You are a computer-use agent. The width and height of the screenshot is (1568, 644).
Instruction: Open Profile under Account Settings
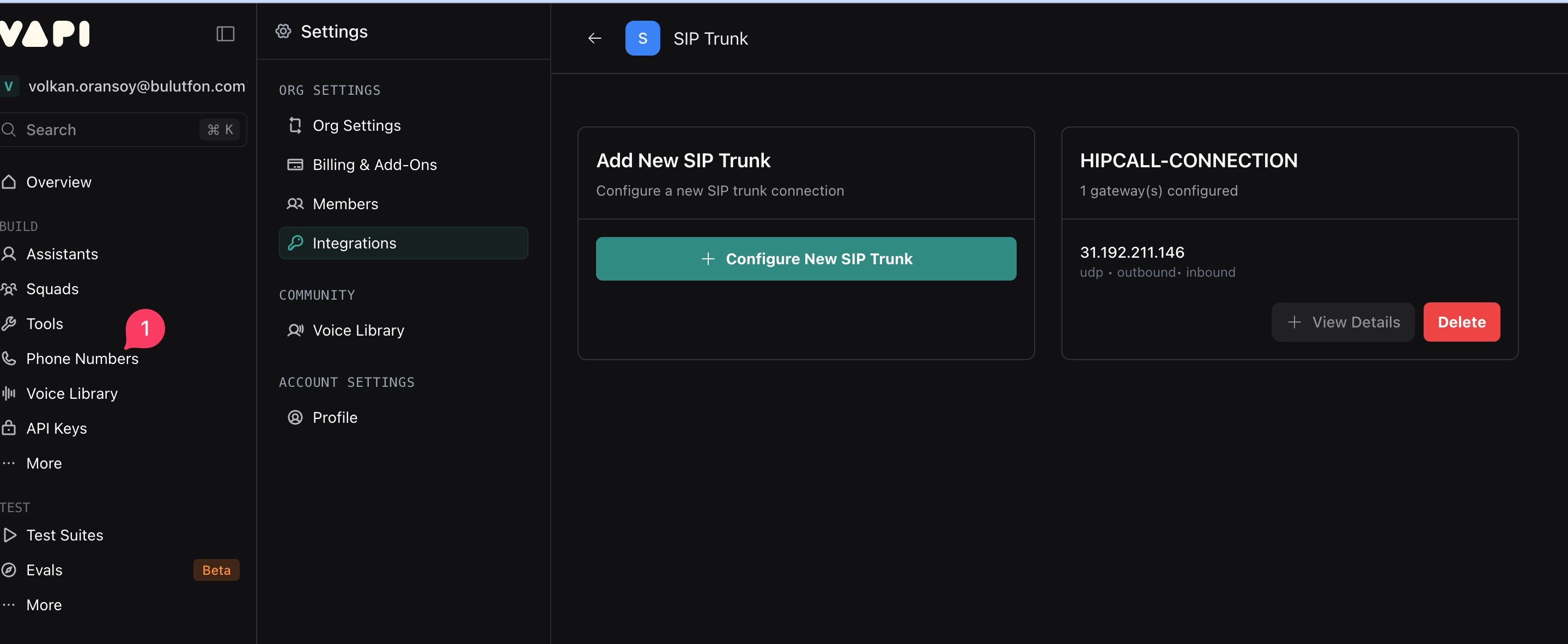tap(335, 417)
